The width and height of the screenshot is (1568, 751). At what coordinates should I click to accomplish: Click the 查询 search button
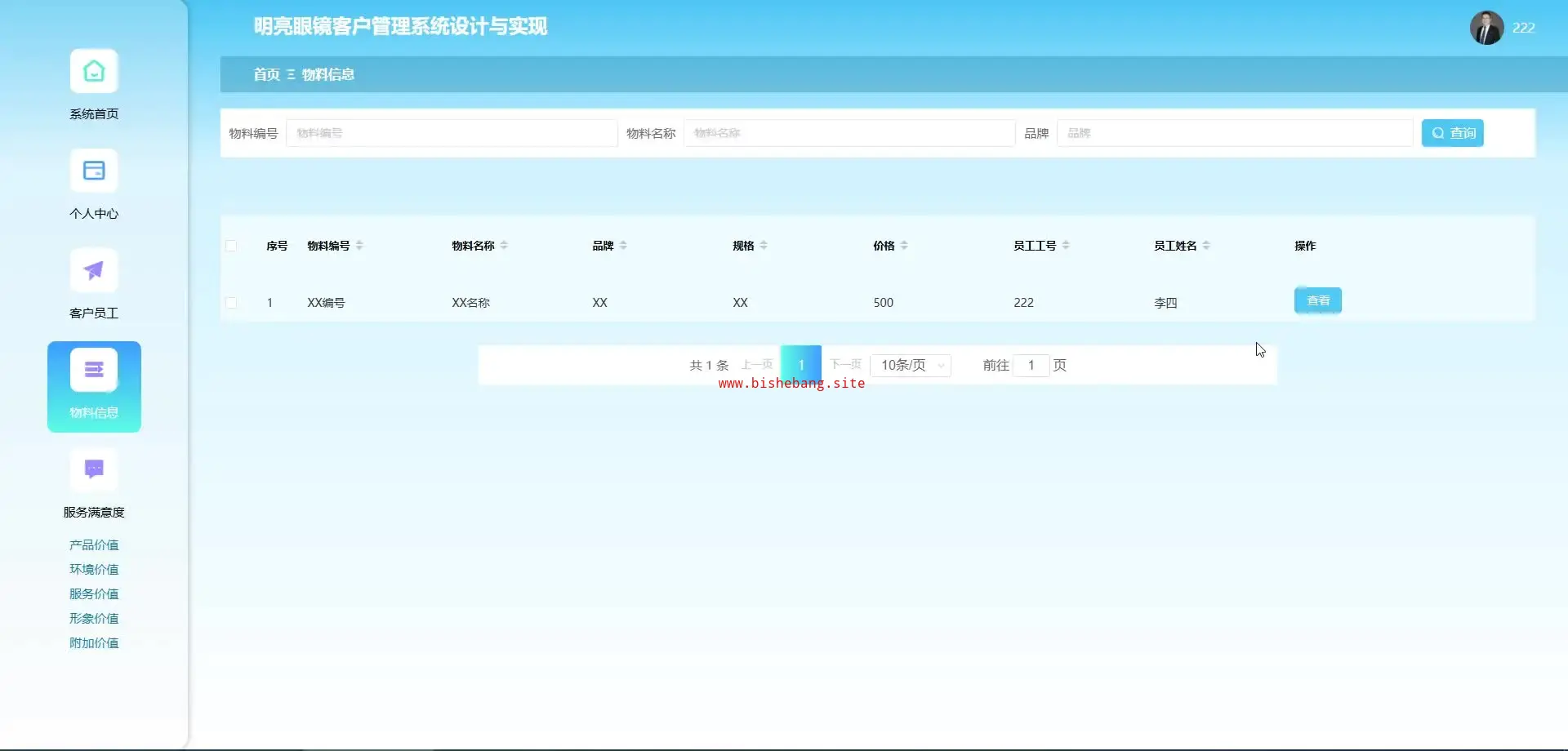1452,133
